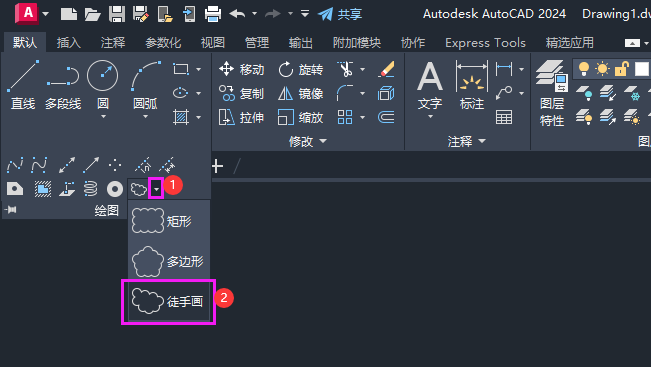Toggle the layer freeze sun icon
The image size is (651, 367).
tap(602, 69)
